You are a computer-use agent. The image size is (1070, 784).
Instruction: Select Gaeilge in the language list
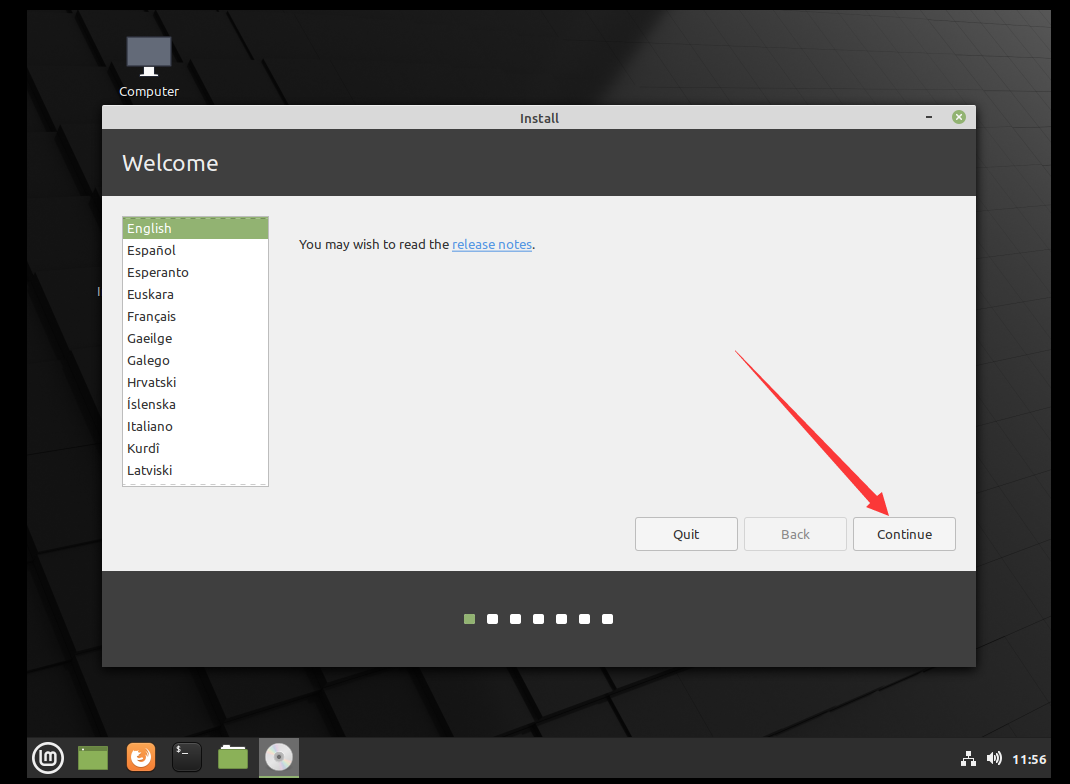click(195, 338)
